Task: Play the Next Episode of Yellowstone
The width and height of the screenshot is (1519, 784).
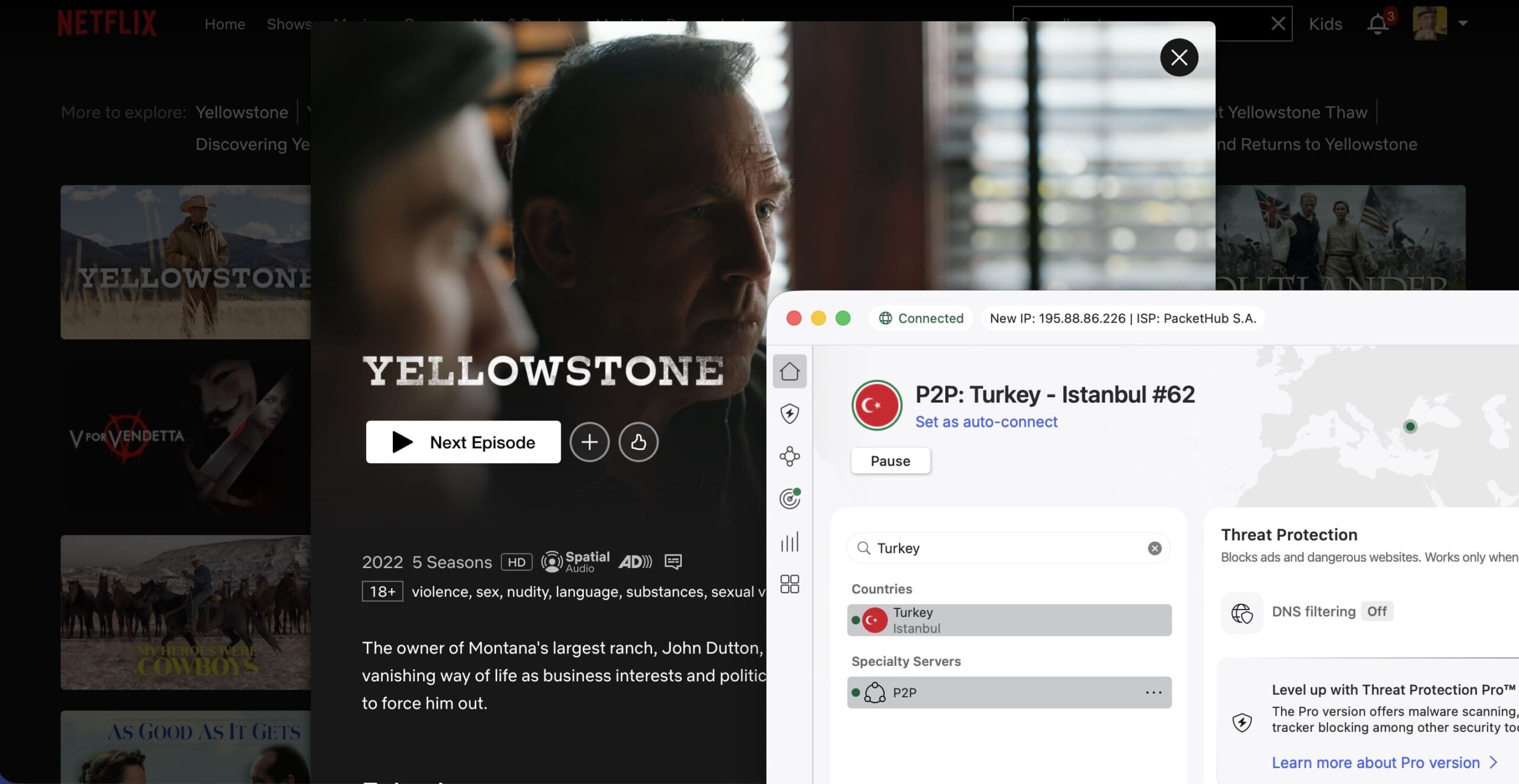Action: coord(463,442)
